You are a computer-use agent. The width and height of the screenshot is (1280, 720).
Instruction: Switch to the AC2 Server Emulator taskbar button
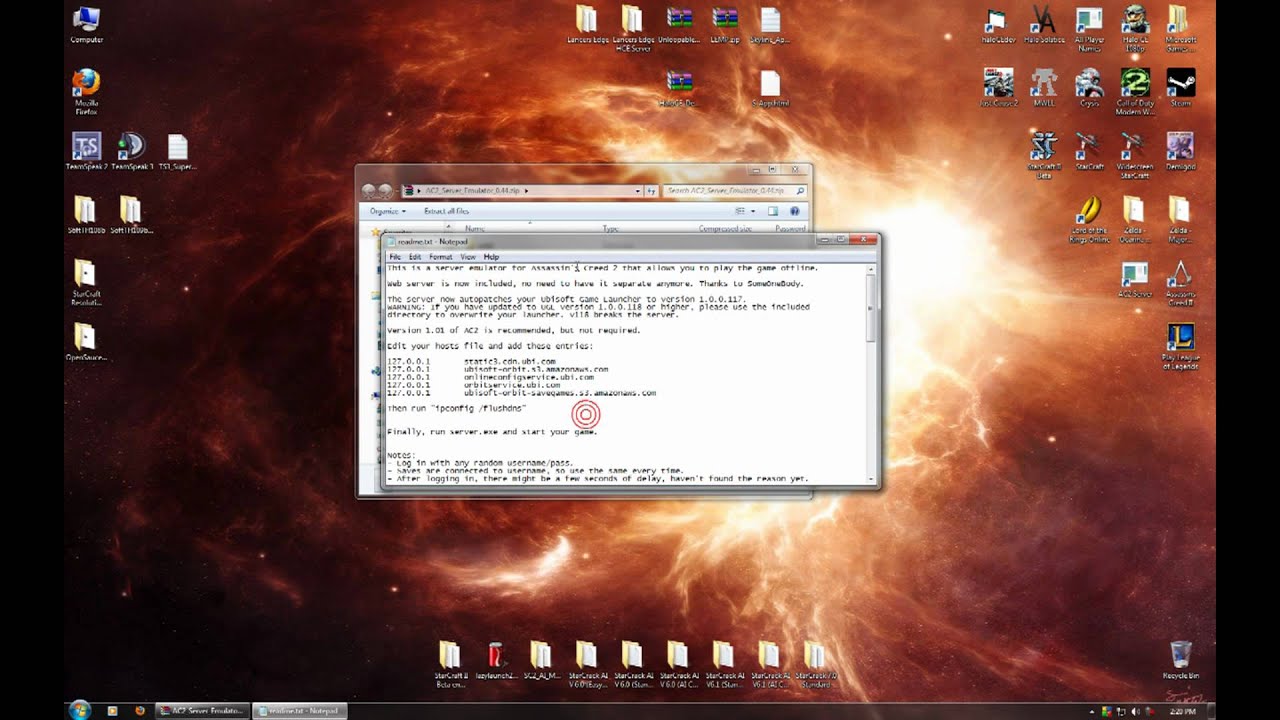click(x=201, y=710)
